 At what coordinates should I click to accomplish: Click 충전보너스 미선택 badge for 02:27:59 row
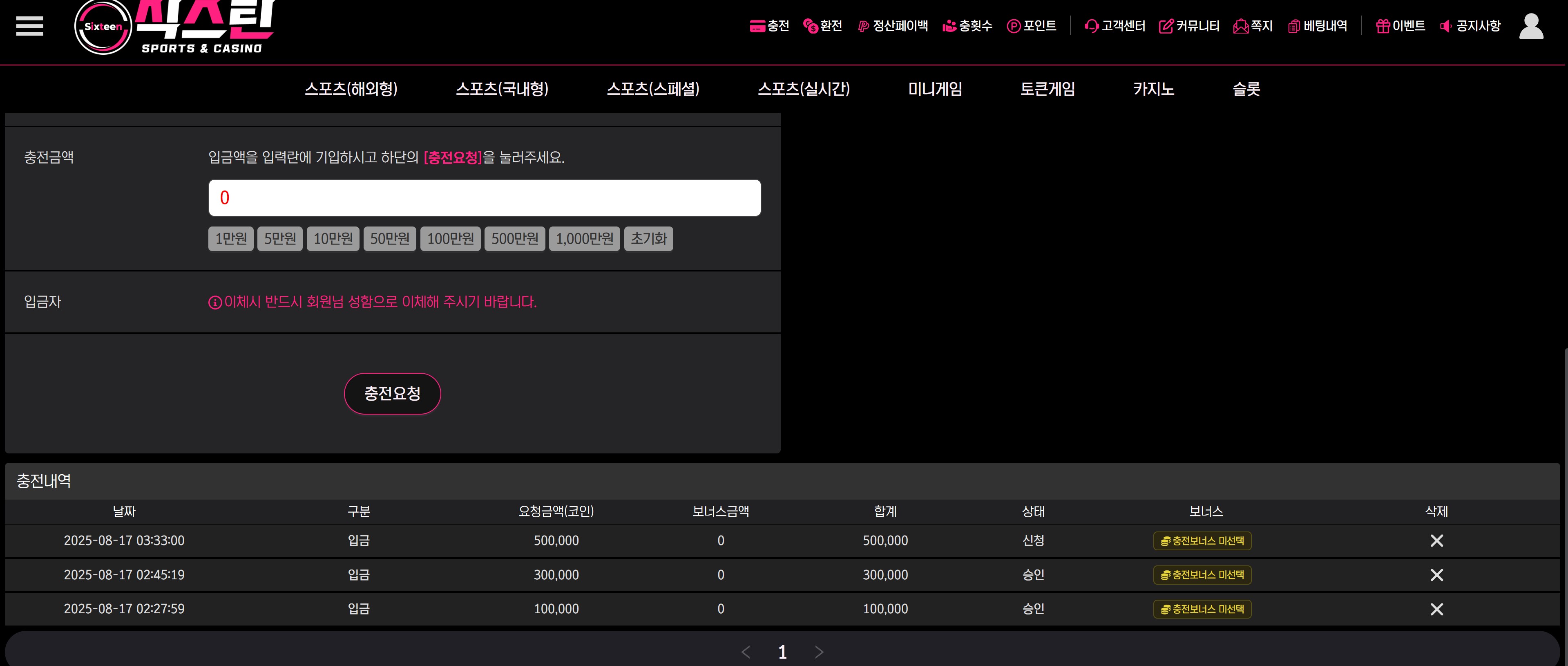click(x=1202, y=609)
